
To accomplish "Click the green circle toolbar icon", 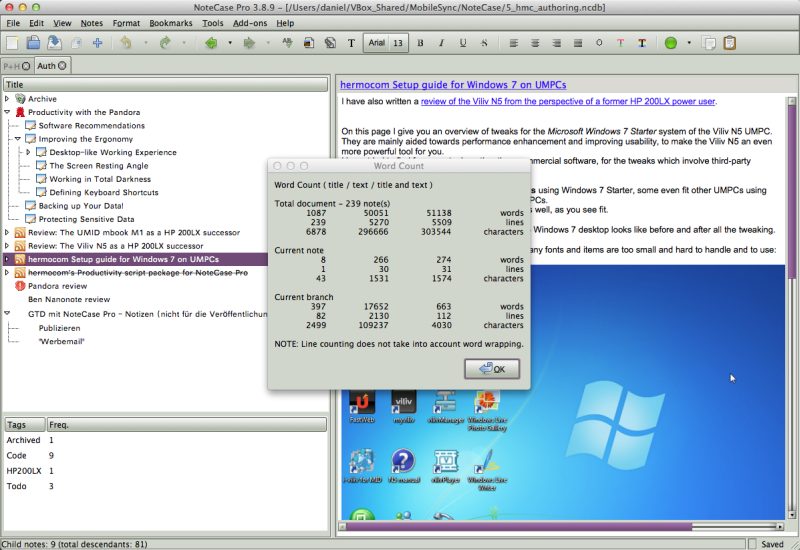I will pyautogui.click(x=671, y=43).
